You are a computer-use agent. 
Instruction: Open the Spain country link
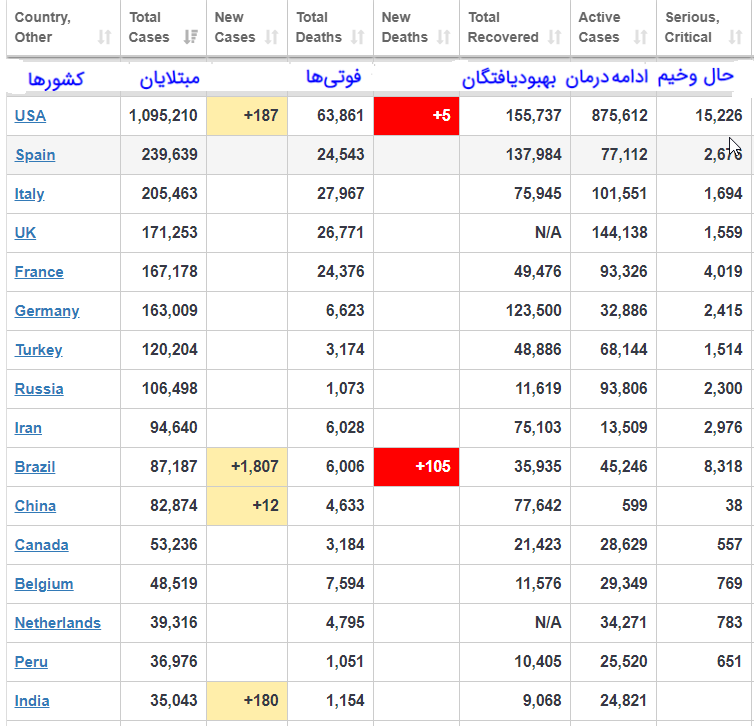(35, 155)
